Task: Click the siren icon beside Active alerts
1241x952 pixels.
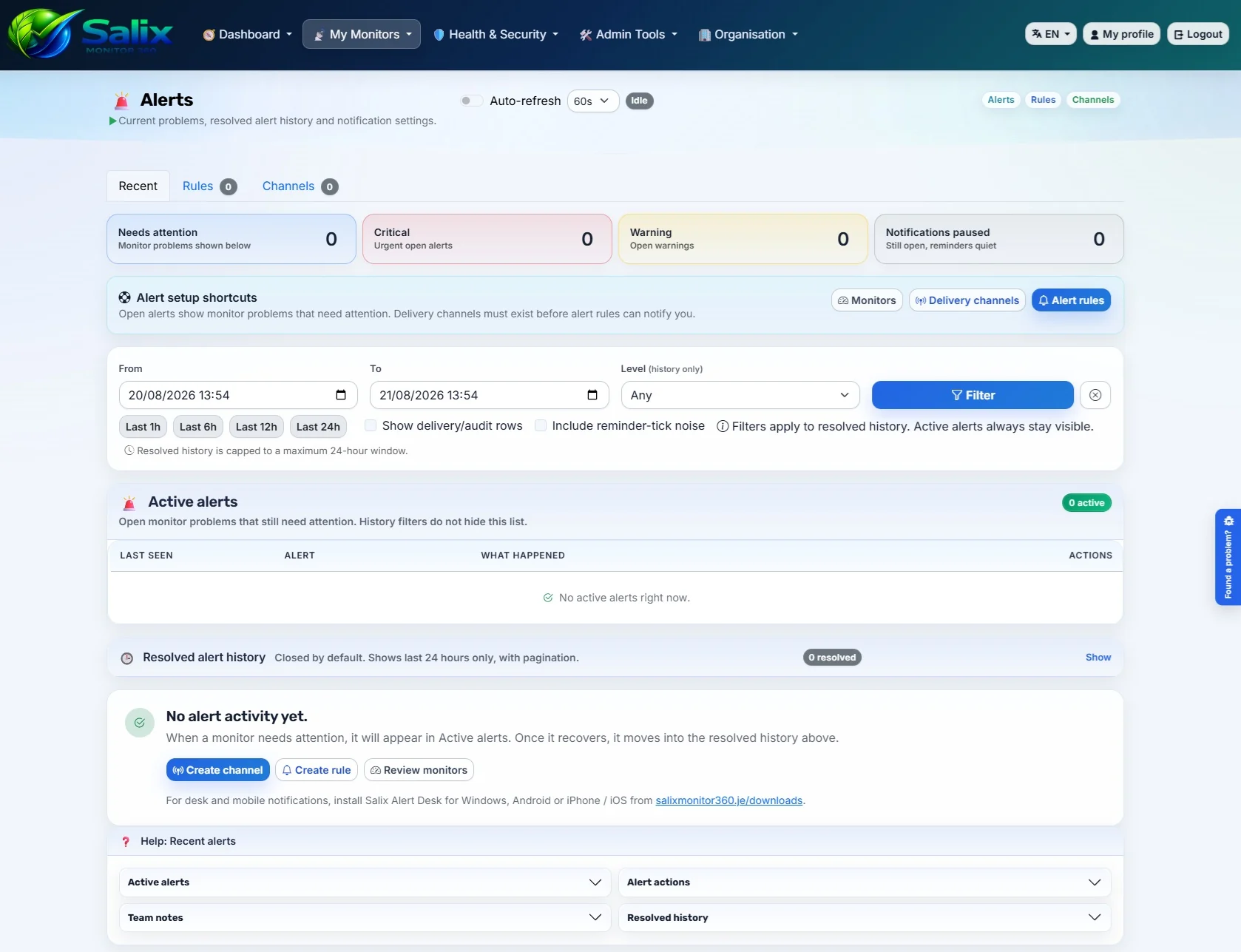Action: (129, 503)
